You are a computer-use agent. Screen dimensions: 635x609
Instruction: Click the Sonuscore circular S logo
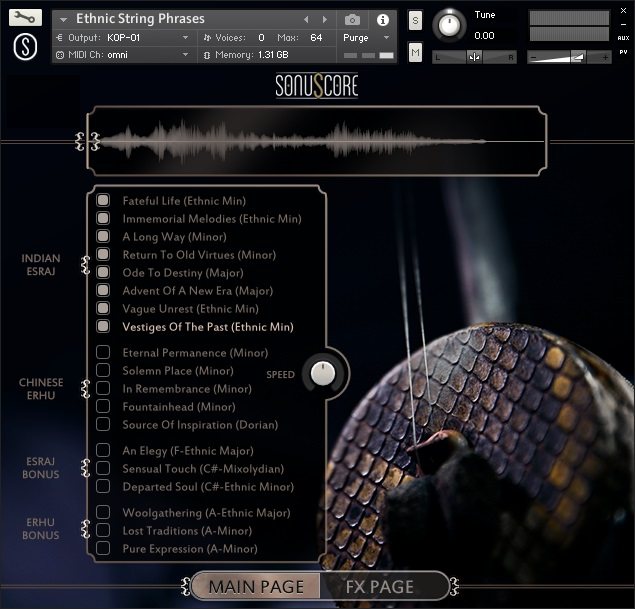[25, 47]
